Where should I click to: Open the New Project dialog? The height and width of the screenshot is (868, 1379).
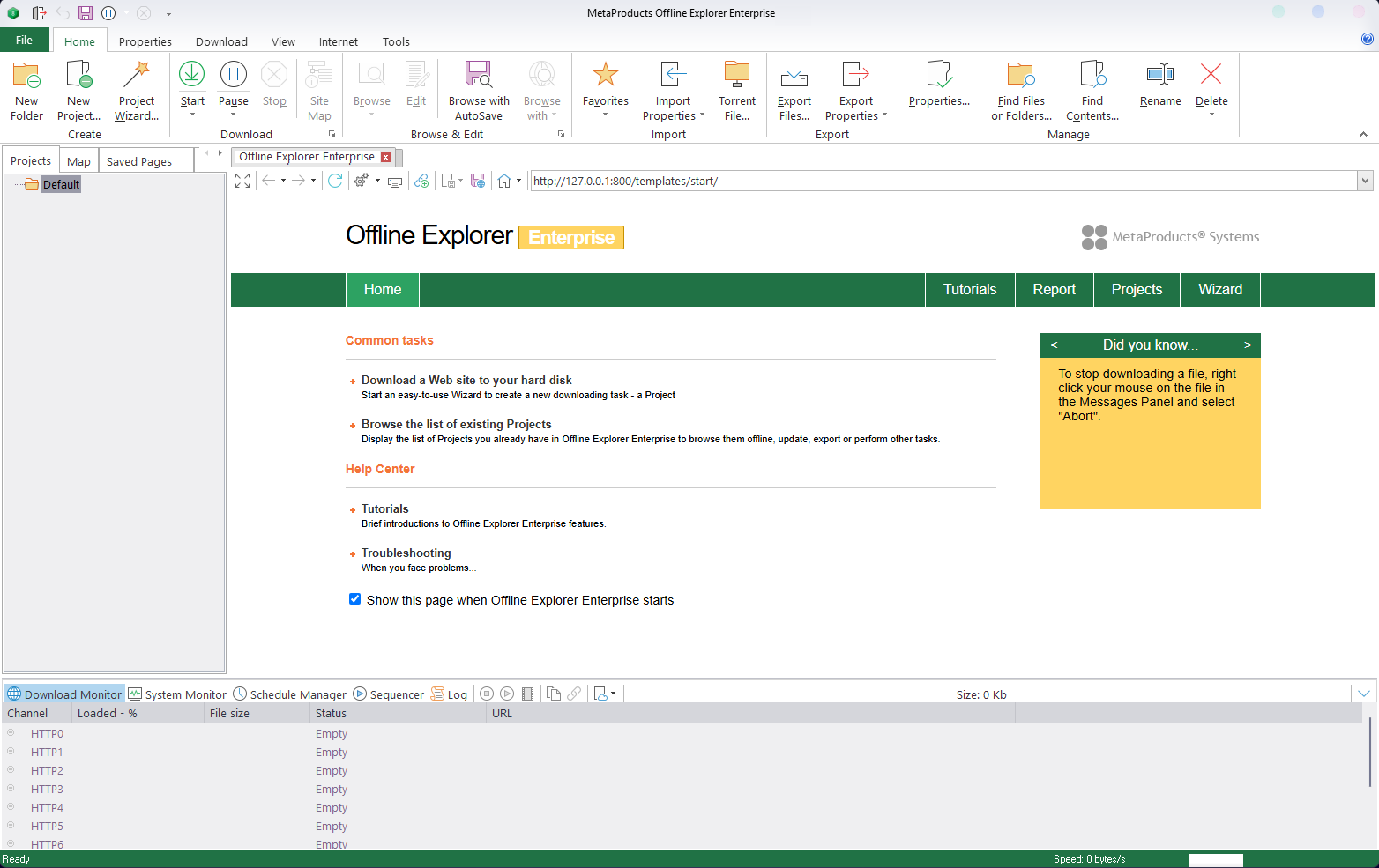click(x=78, y=91)
